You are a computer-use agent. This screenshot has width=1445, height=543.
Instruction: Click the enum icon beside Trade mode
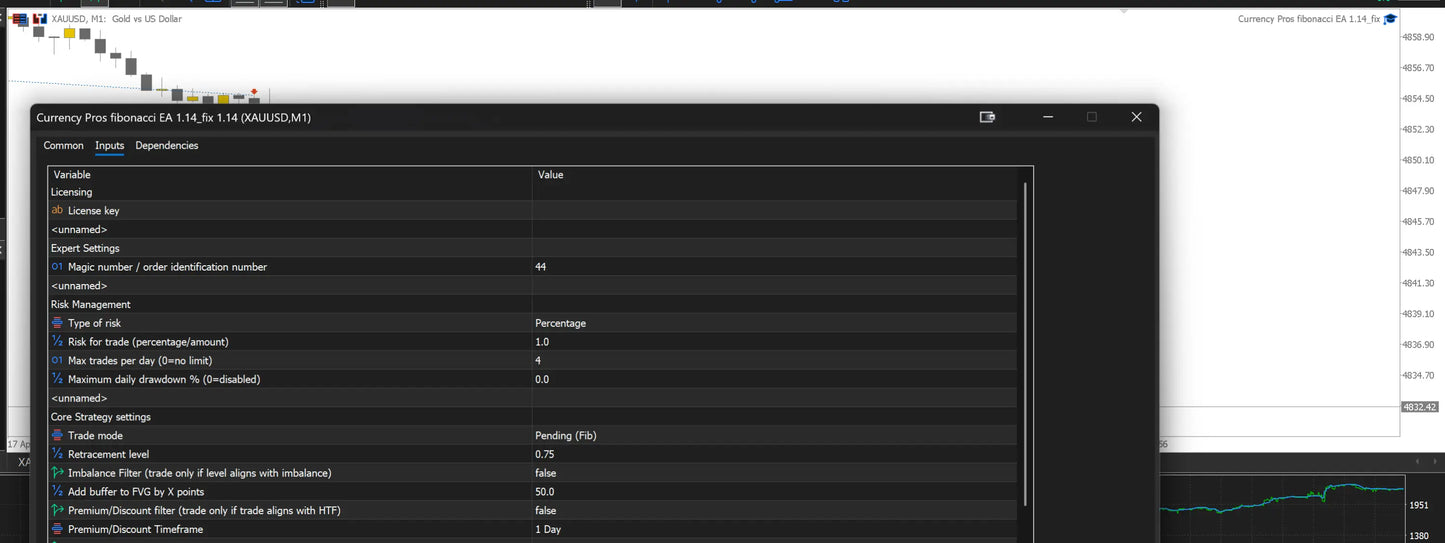pos(57,435)
